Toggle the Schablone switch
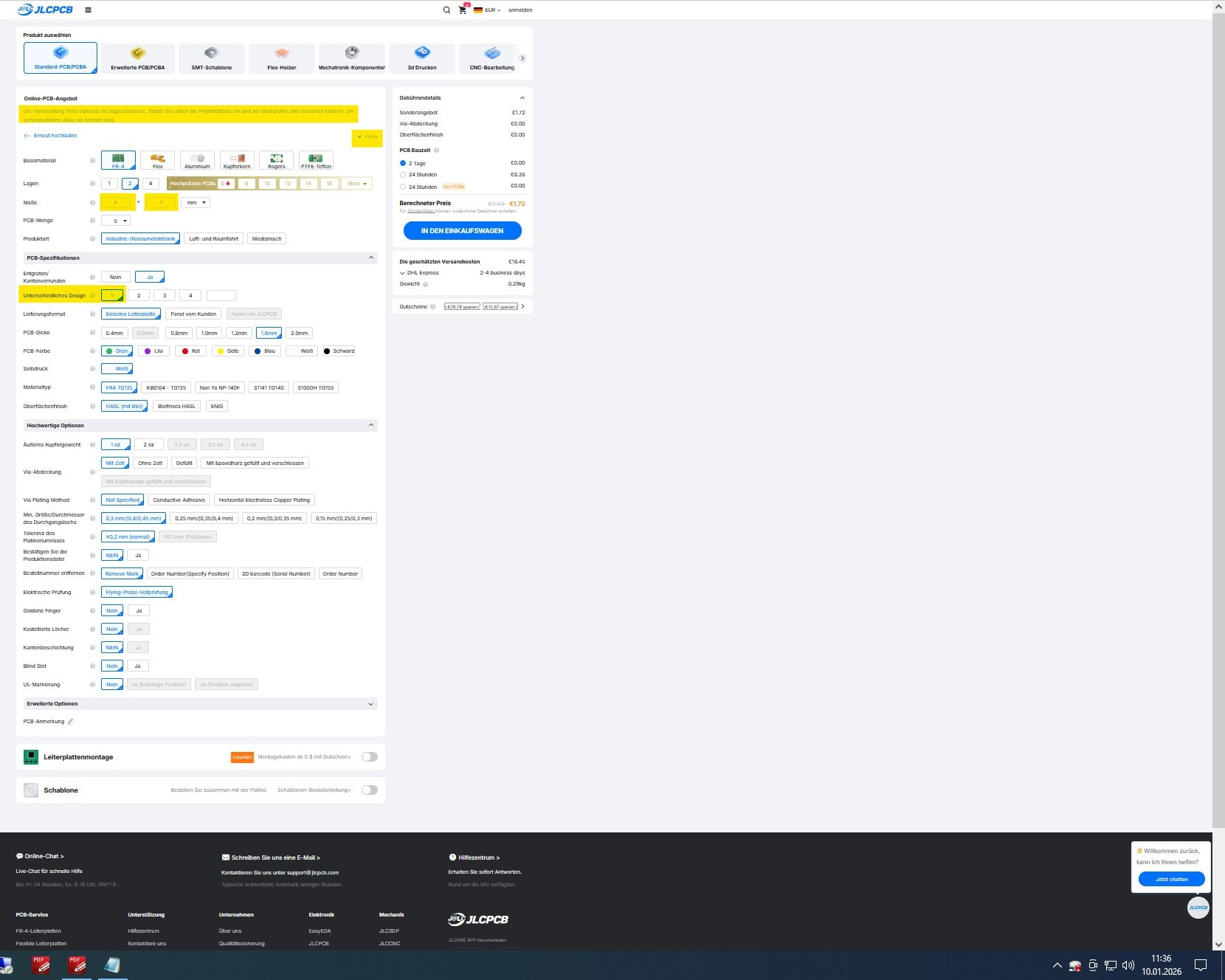This screenshot has height=980, width=1225. coord(370,790)
